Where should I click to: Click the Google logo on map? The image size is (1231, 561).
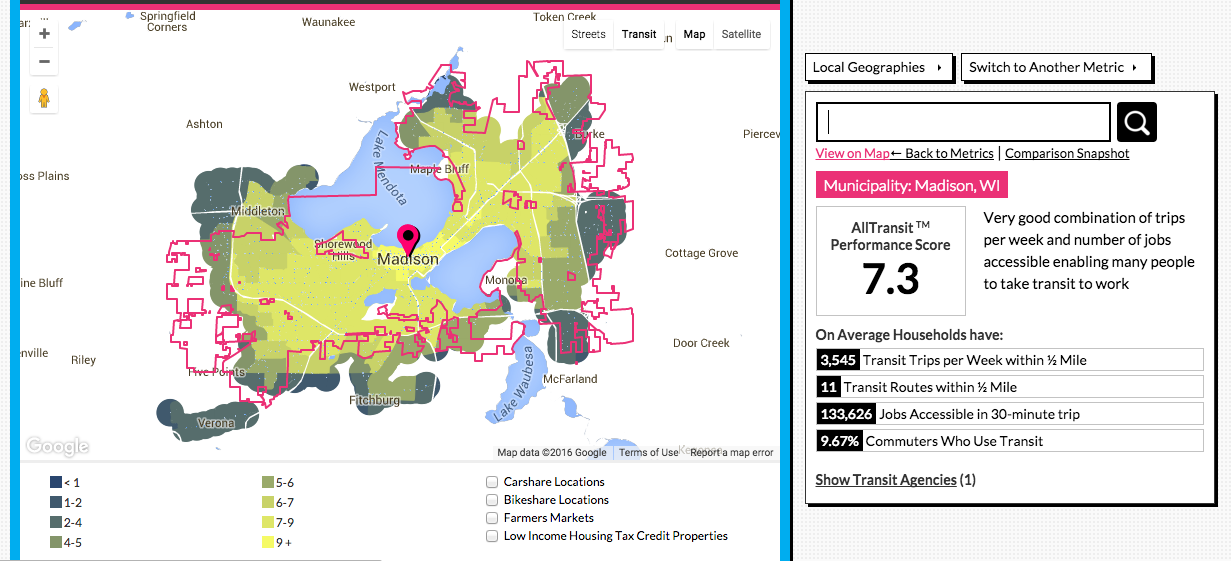(x=58, y=446)
